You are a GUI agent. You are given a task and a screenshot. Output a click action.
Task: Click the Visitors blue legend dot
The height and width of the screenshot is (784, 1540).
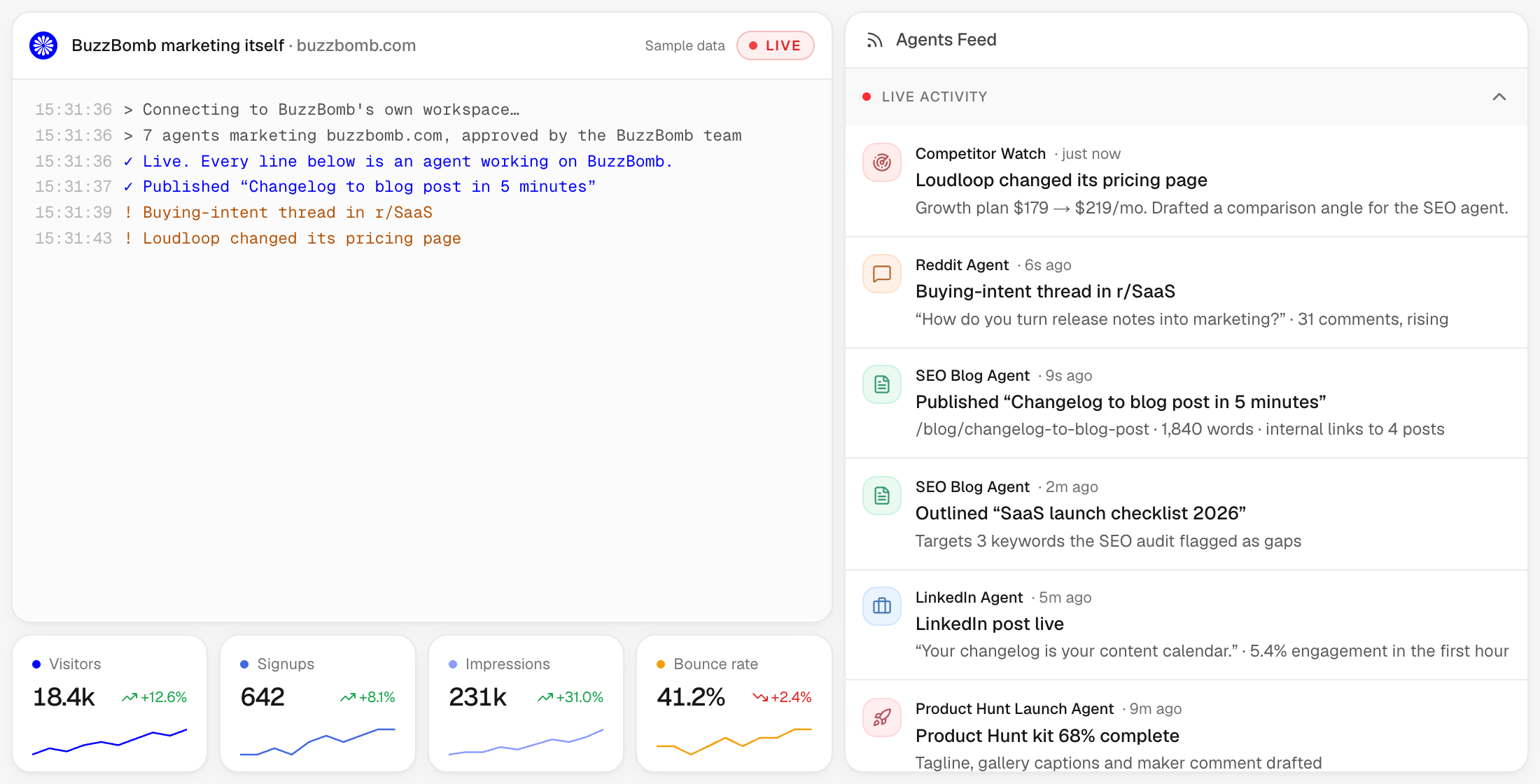[36, 664]
